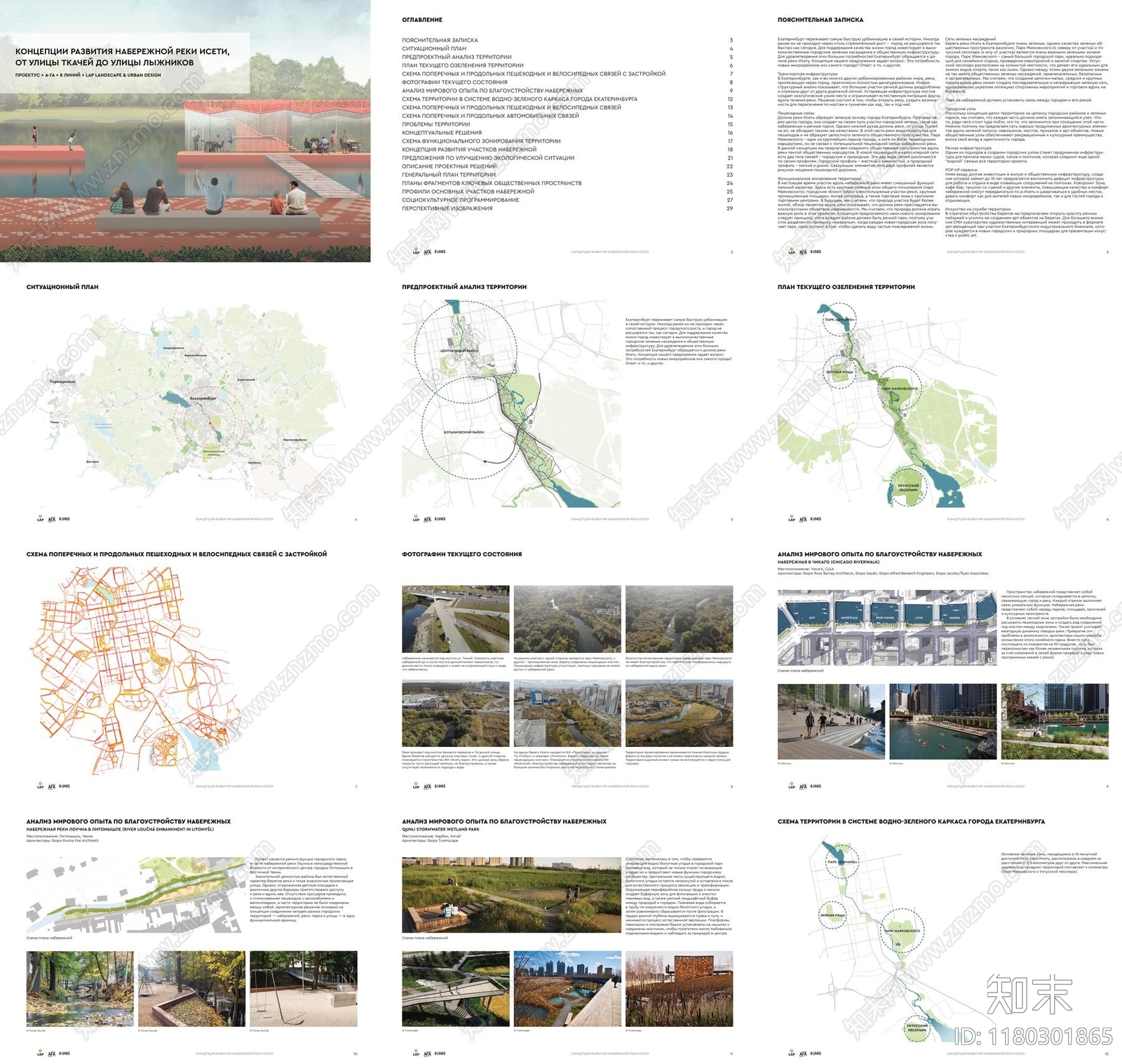Select contents row 'СХЕМА ПОПЕРЕЧНЫХ И ПРОДОЛЬНЫХ АВТОМОБИЛЬНЫХ СВЯЗЕЙ'
The image size is (1122, 1064).
pos(567,116)
